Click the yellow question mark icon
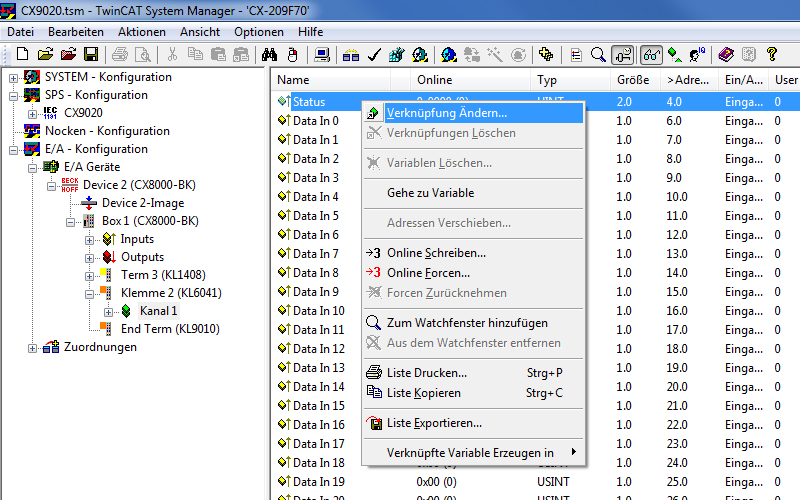The width and height of the screenshot is (800, 500). [x=771, y=54]
